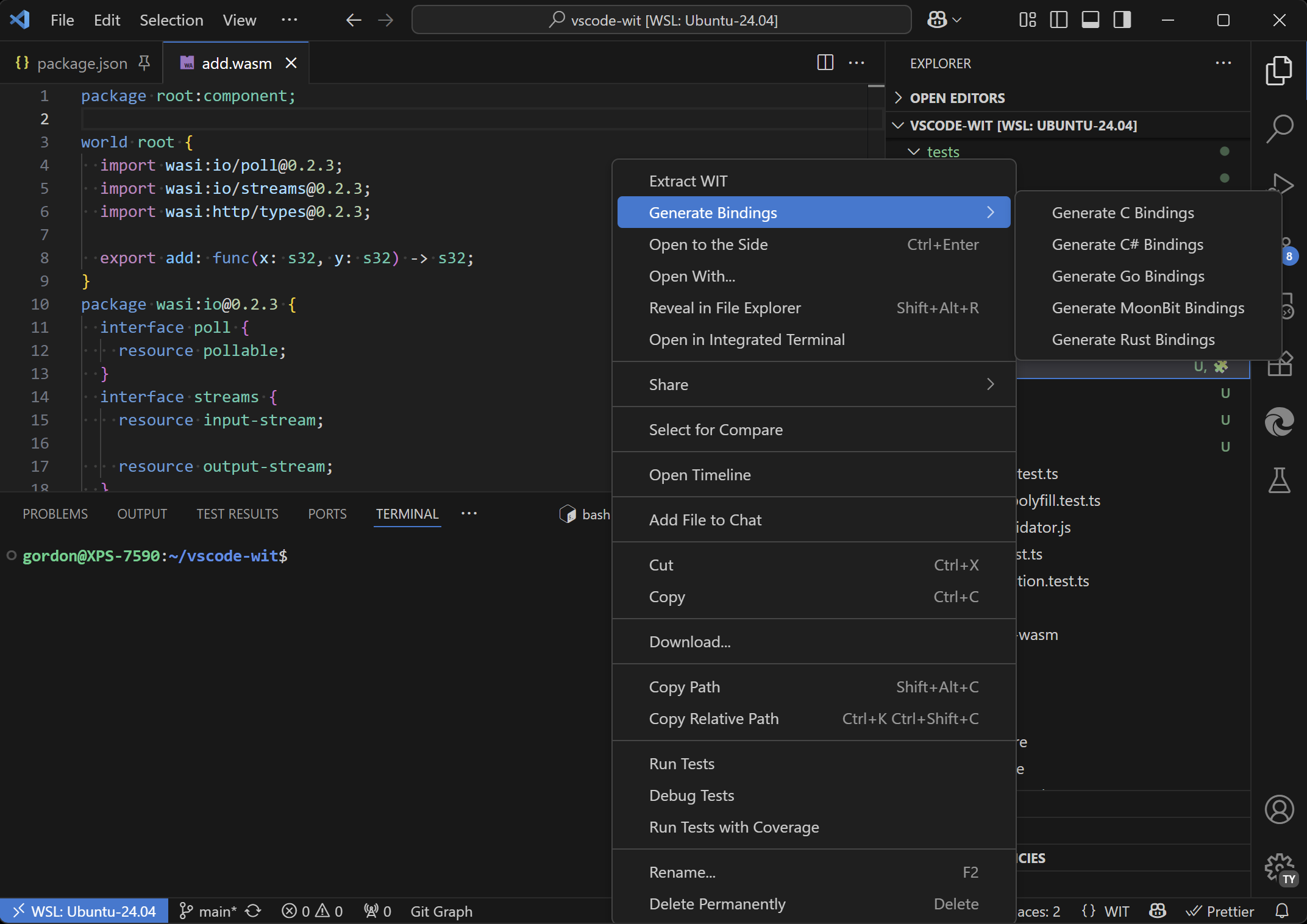Click the Synchronize Changes icon
The width and height of the screenshot is (1307, 924).
253,911
